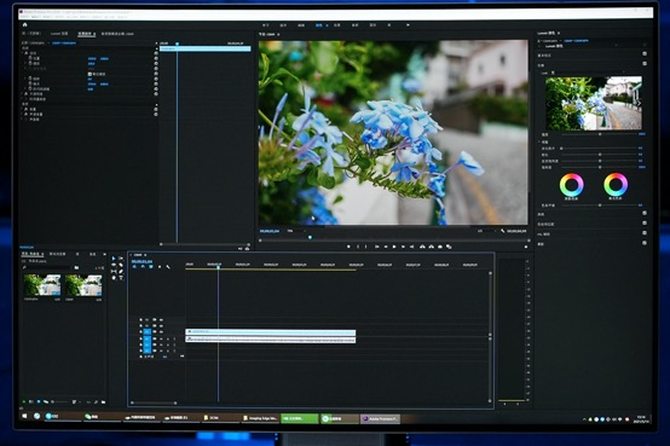Select the Selection tool in the timeline tools panel
This screenshot has width=670, height=446.
click(x=113, y=259)
